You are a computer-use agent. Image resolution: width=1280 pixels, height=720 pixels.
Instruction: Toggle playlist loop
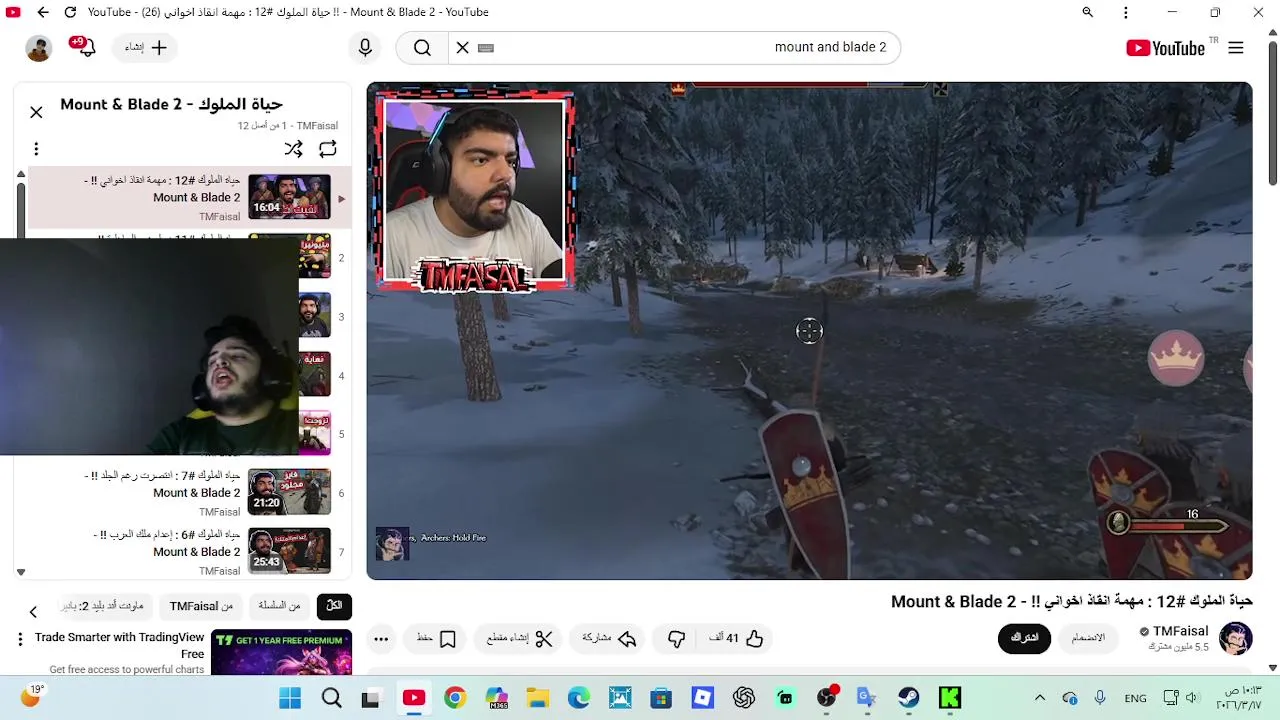click(x=328, y=149)
